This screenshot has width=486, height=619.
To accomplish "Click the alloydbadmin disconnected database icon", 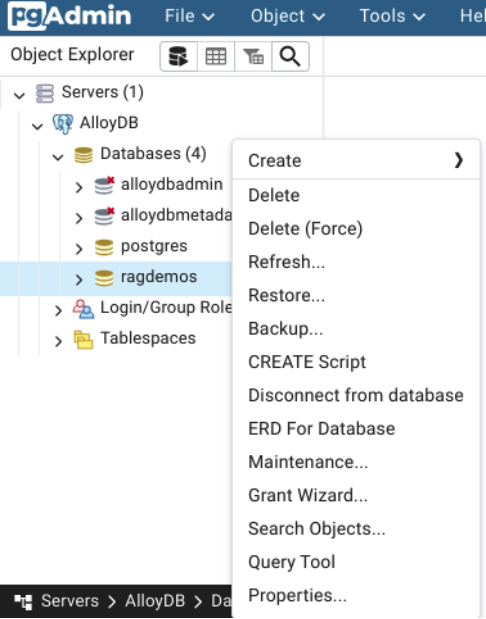I will (105, 186).
